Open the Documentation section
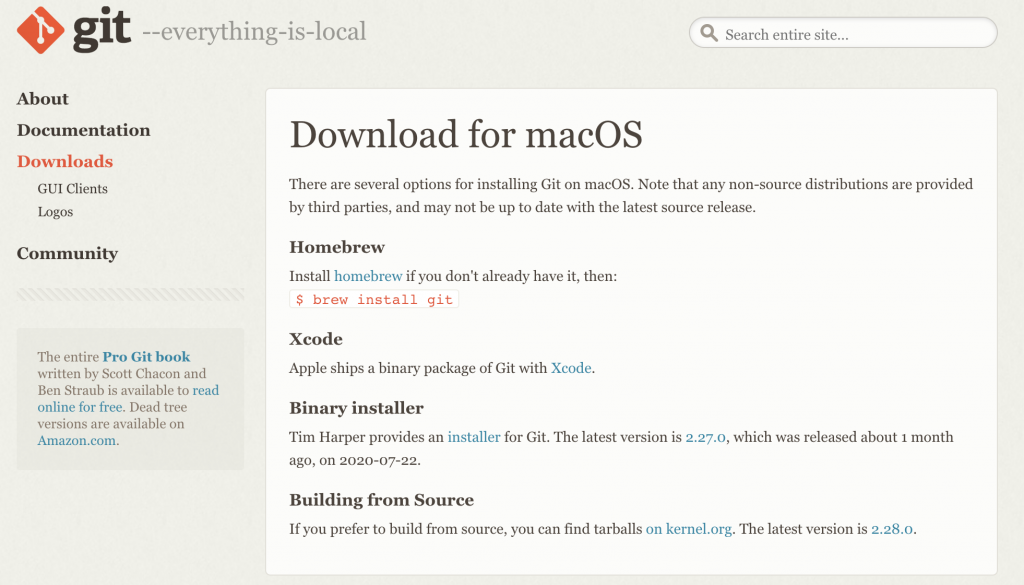 coord(84,130)
